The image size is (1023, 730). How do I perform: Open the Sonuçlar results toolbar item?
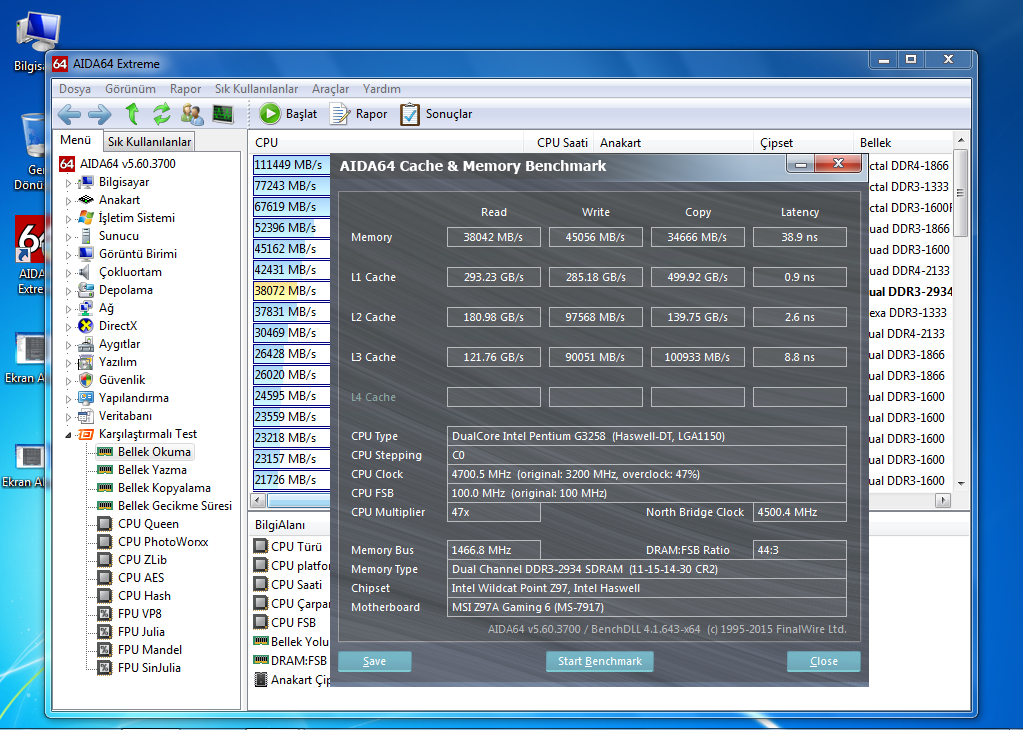coord(436,114)
